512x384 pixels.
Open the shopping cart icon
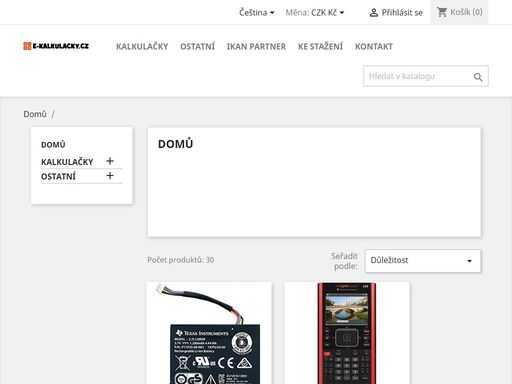coord(442,12)
